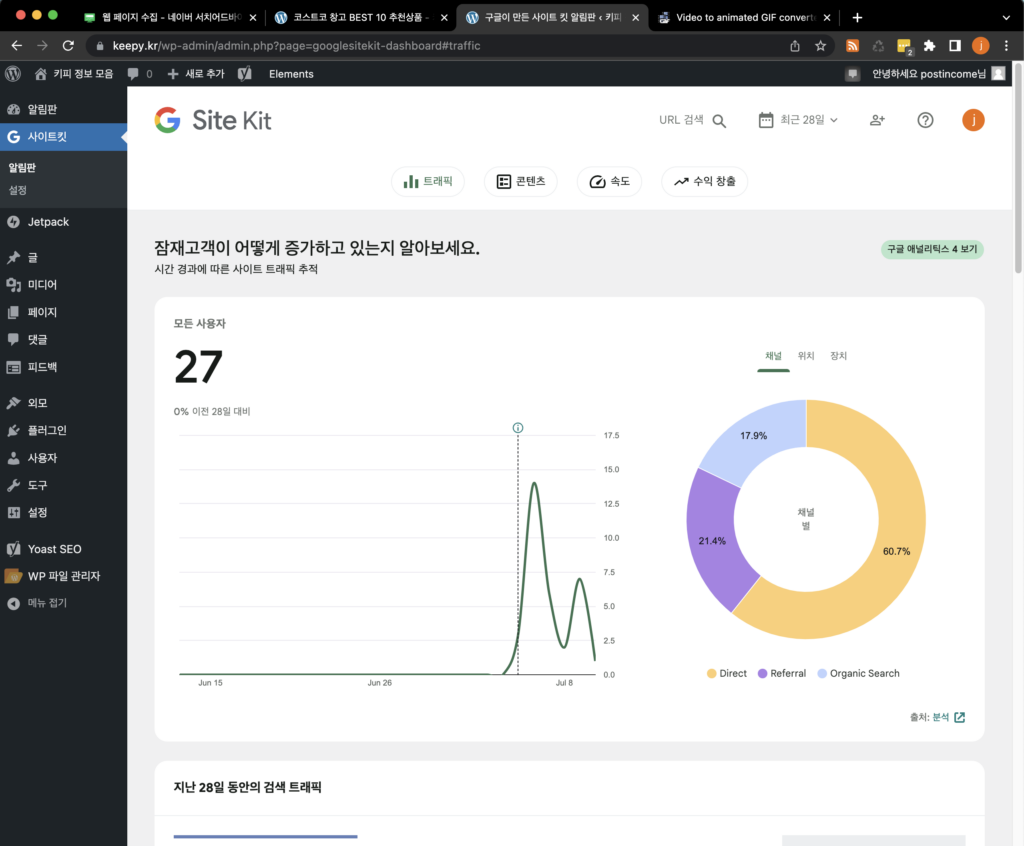The height and width of the screenshot is (846, 1024).
Task: Toggle the browser side panel icon
Action: 955,46
